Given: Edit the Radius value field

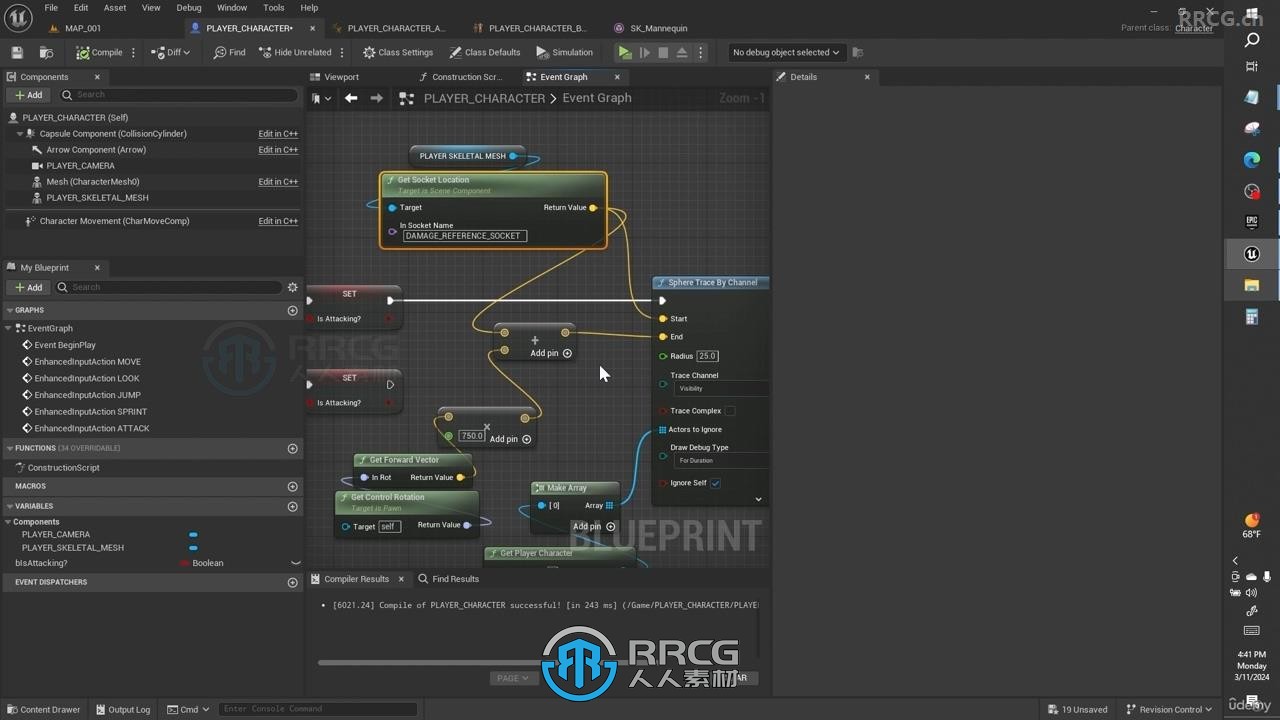Looking at the screenshot, I should pos(708,356).
